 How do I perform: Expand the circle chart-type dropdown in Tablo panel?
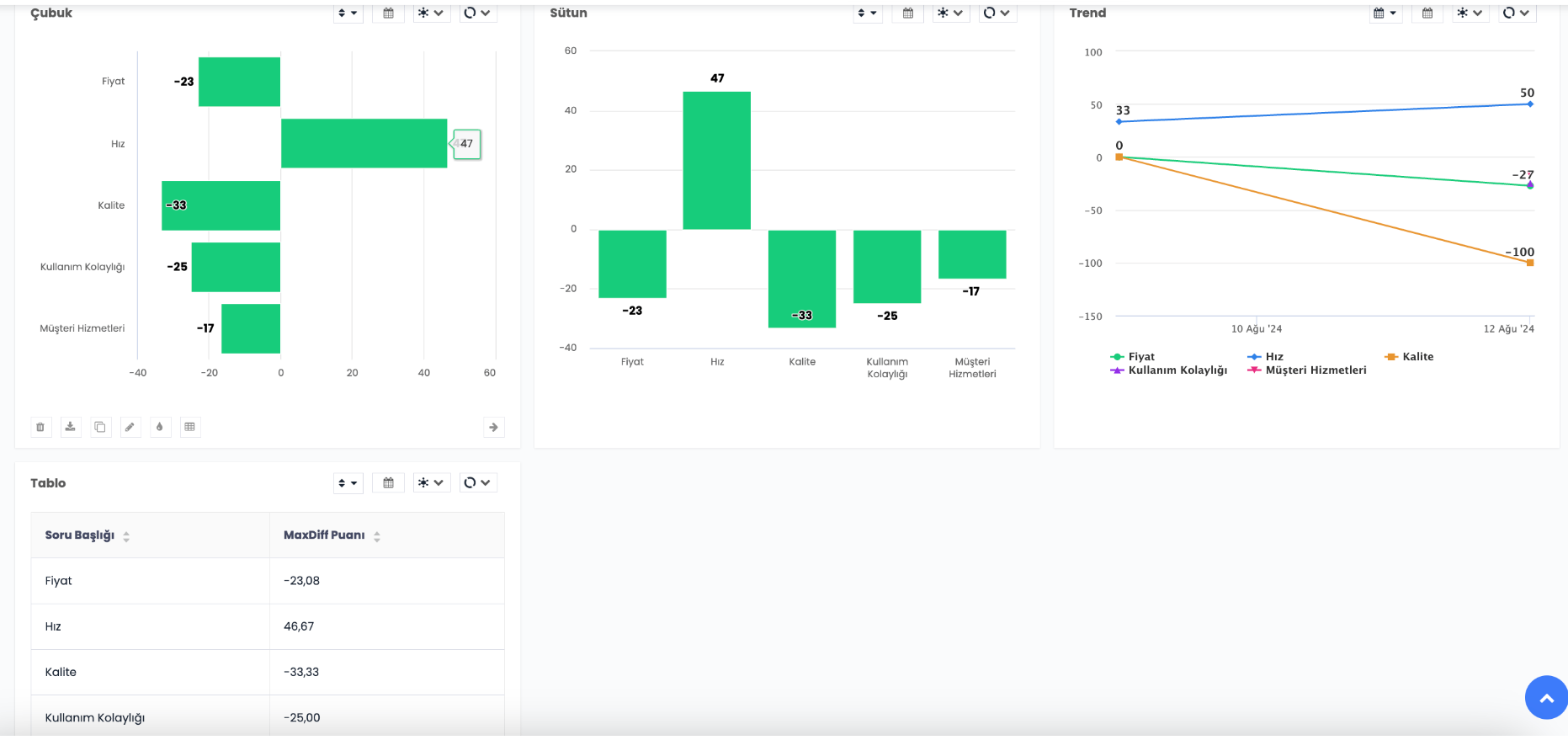[x=477, y=482]
